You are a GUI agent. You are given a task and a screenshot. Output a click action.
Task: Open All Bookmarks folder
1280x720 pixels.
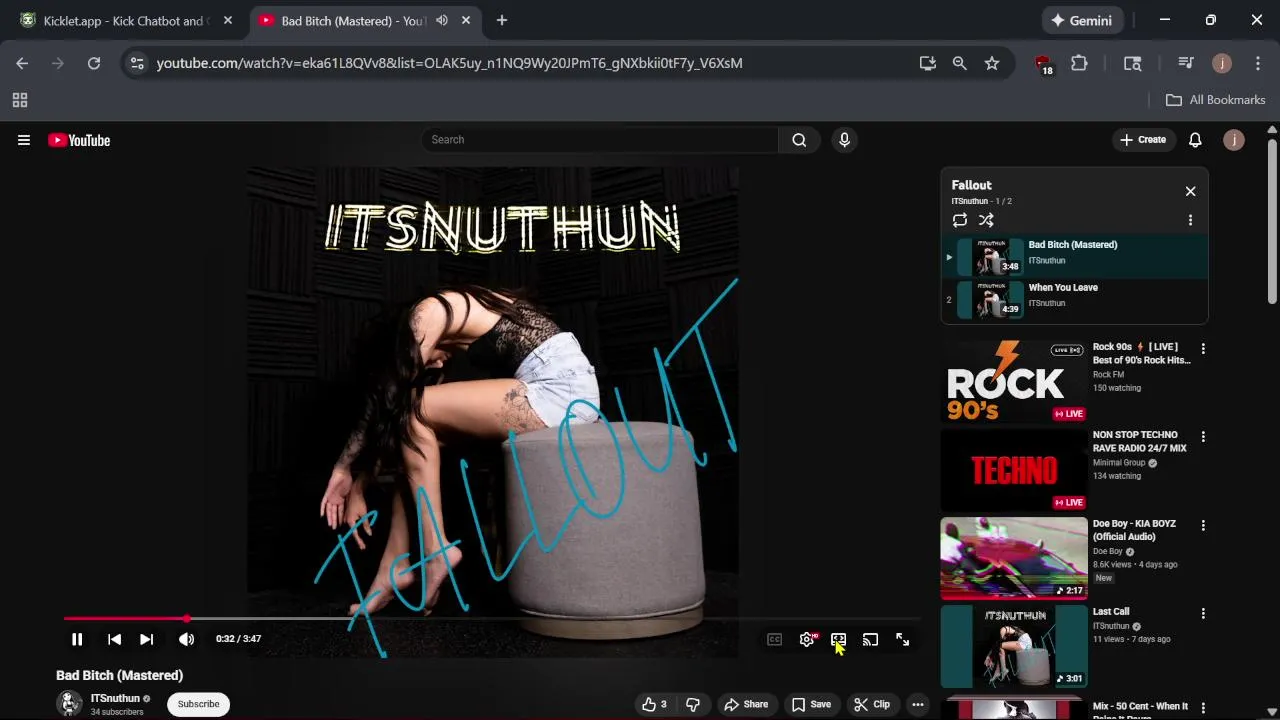click(1216, 100)
